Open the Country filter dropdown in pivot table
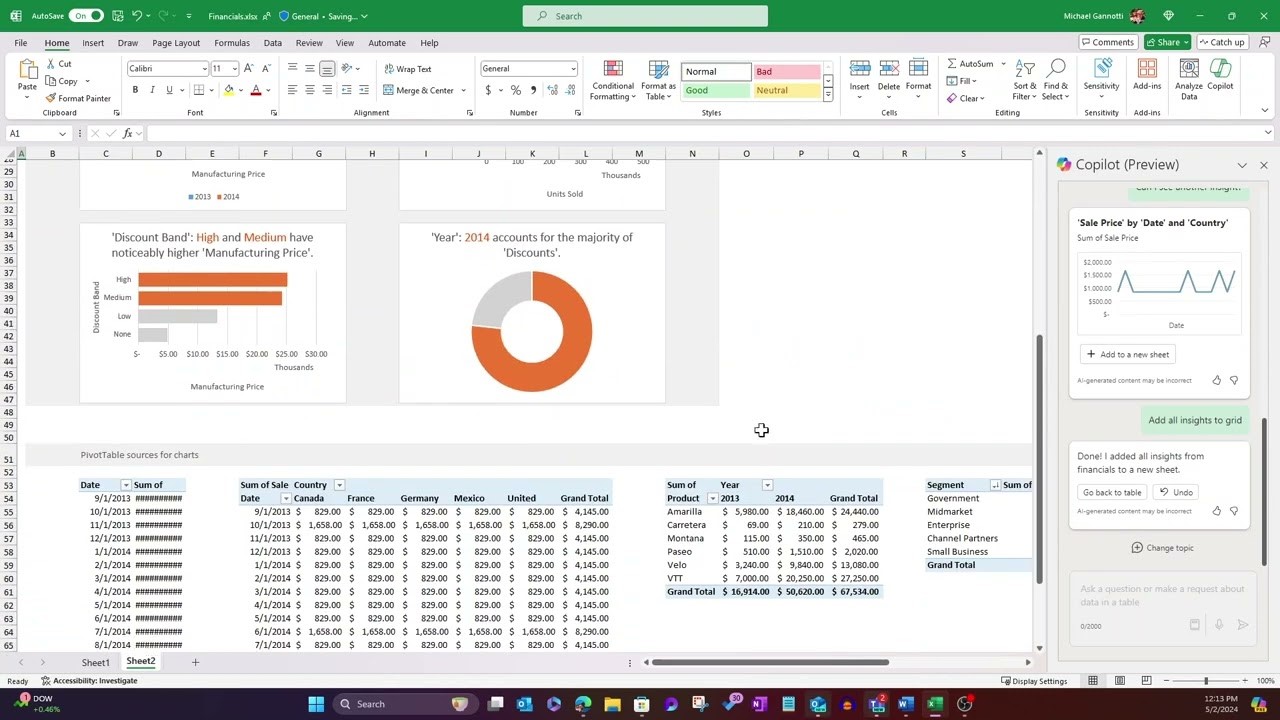This screenshot has width=1280, height=720. click(x=339, y=485)
